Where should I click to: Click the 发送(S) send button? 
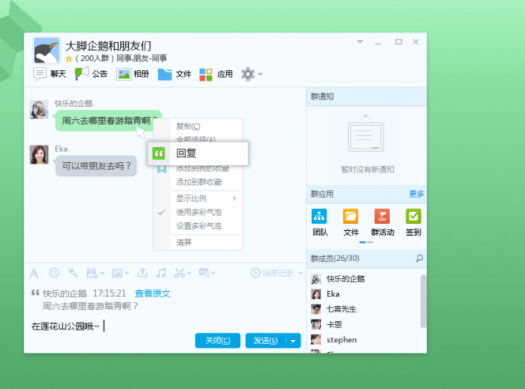coord(266,341)
